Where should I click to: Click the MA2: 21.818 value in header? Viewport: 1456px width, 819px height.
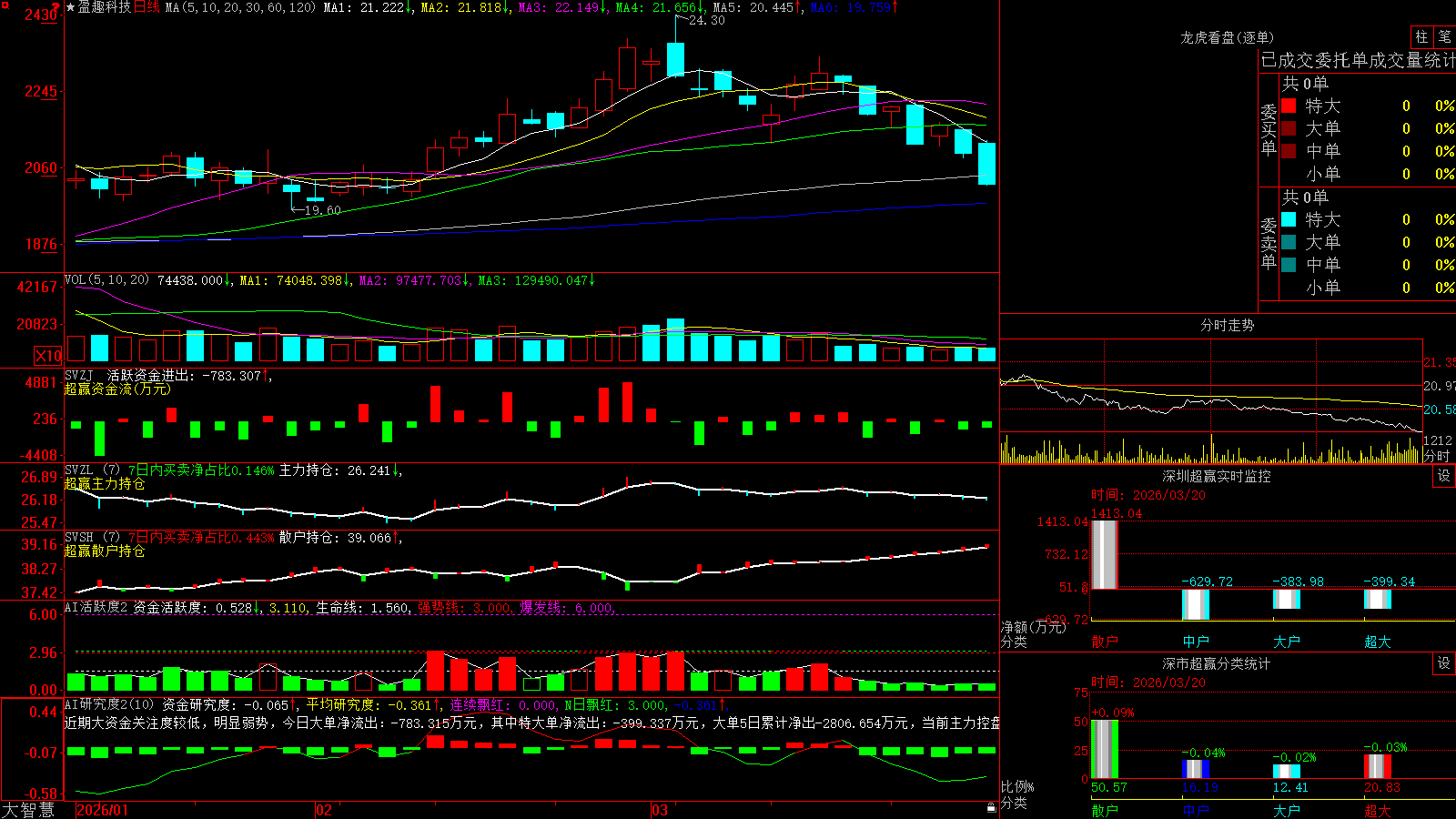(x=465, y=7)
